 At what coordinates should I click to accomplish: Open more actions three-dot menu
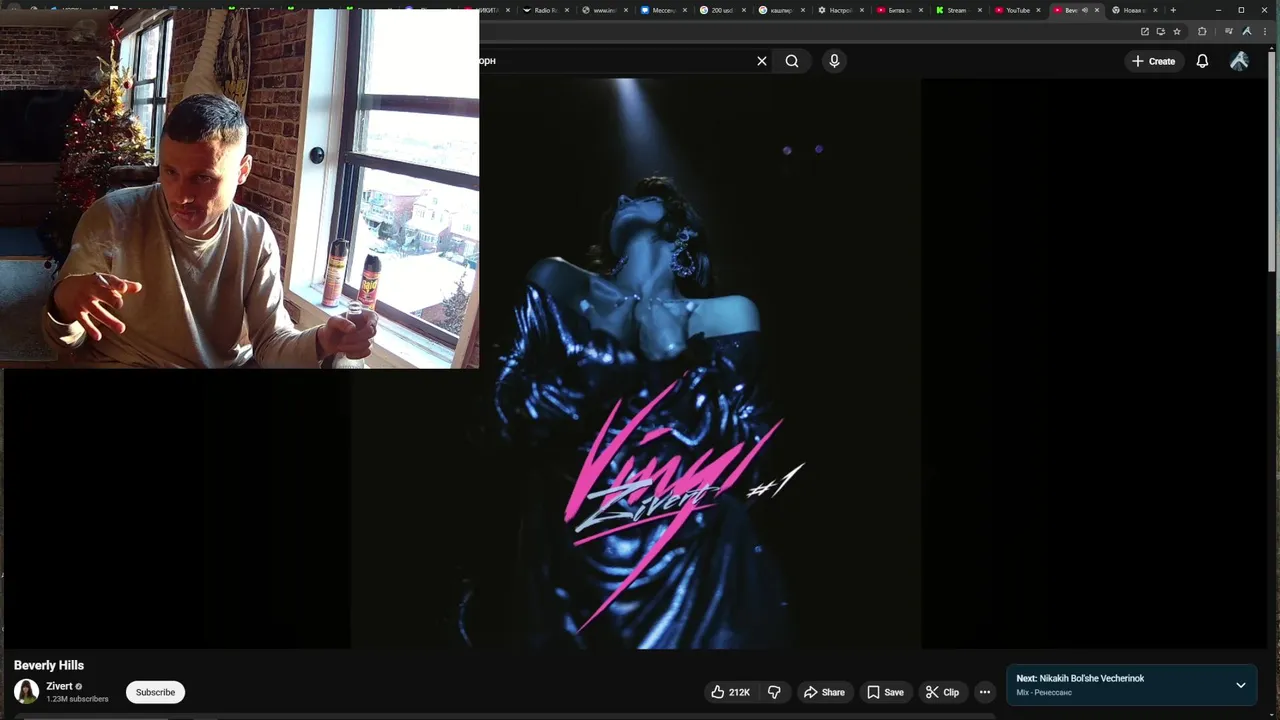click(984, 692)
